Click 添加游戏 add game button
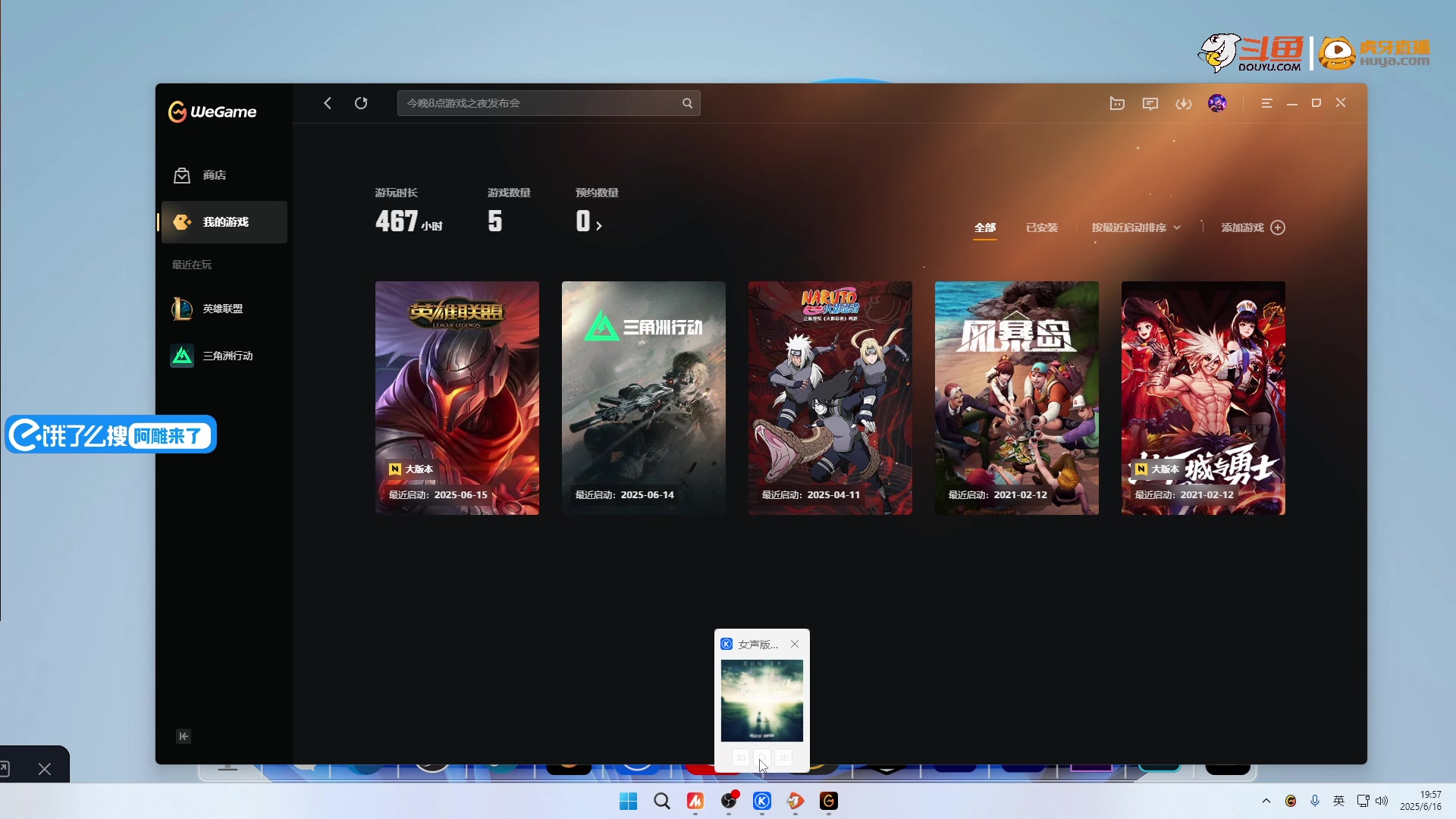The image size is (1456, 819). tap(1253, 227)
